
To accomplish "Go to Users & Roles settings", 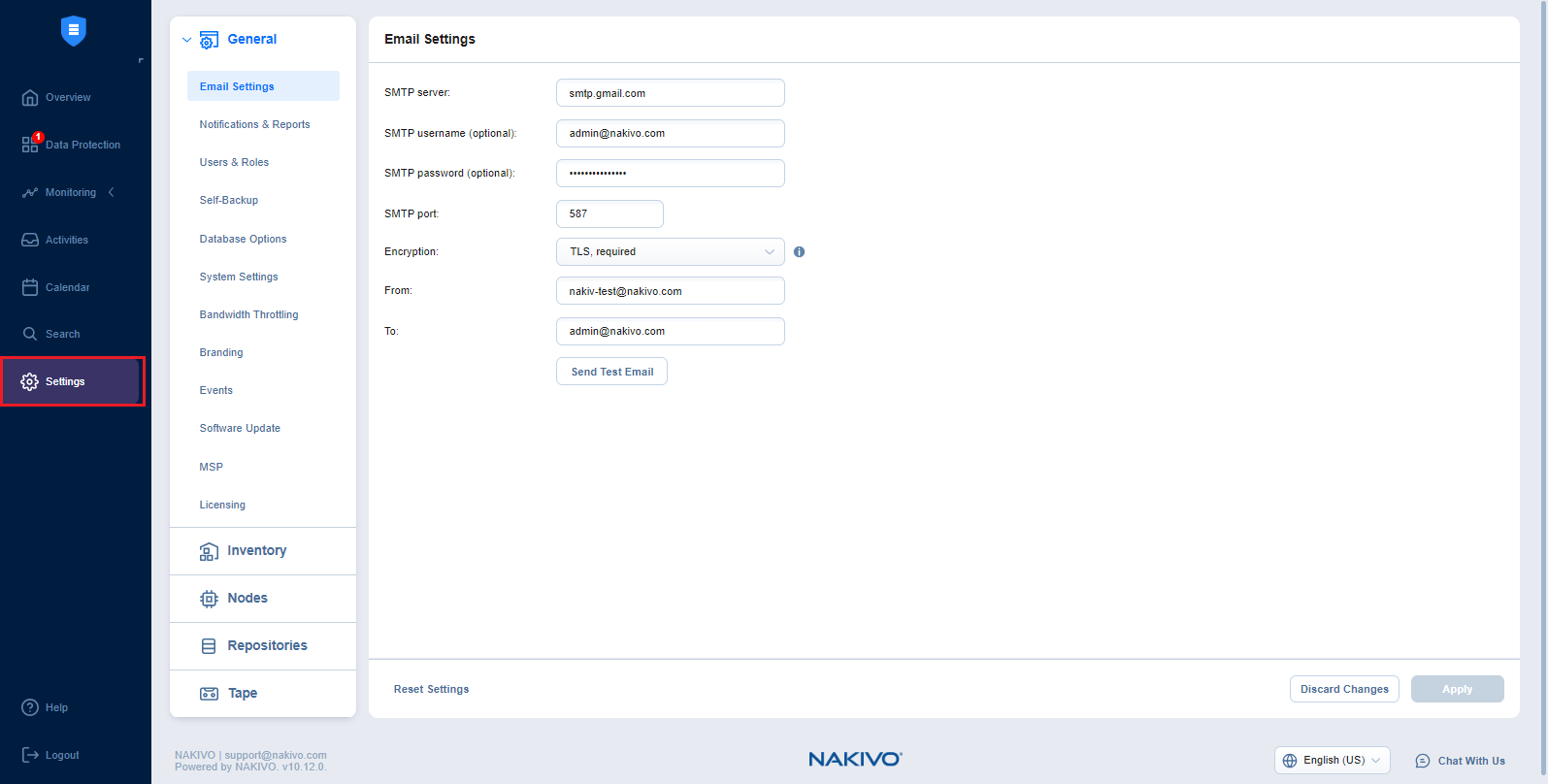I will tap(234, 162).
